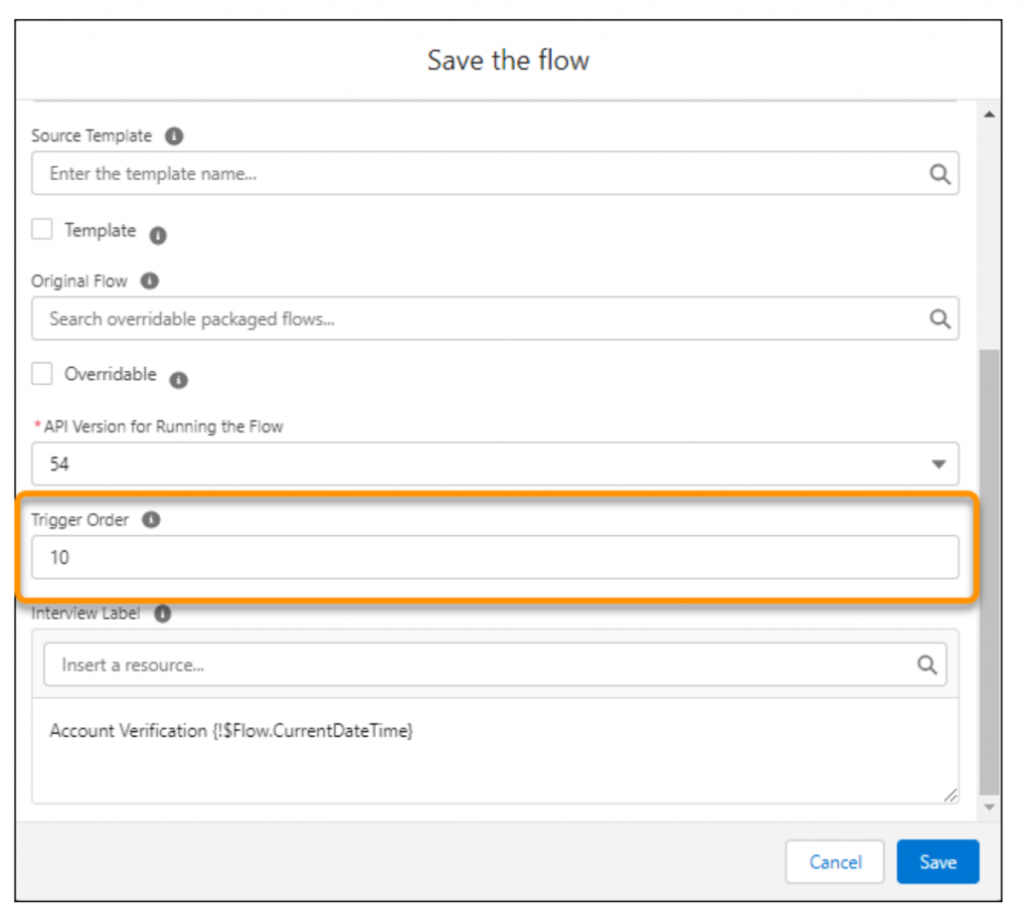Click the search icon in Original Flow field
Image resolution: width=1024 pixels, height=919 pixels.
939,319
